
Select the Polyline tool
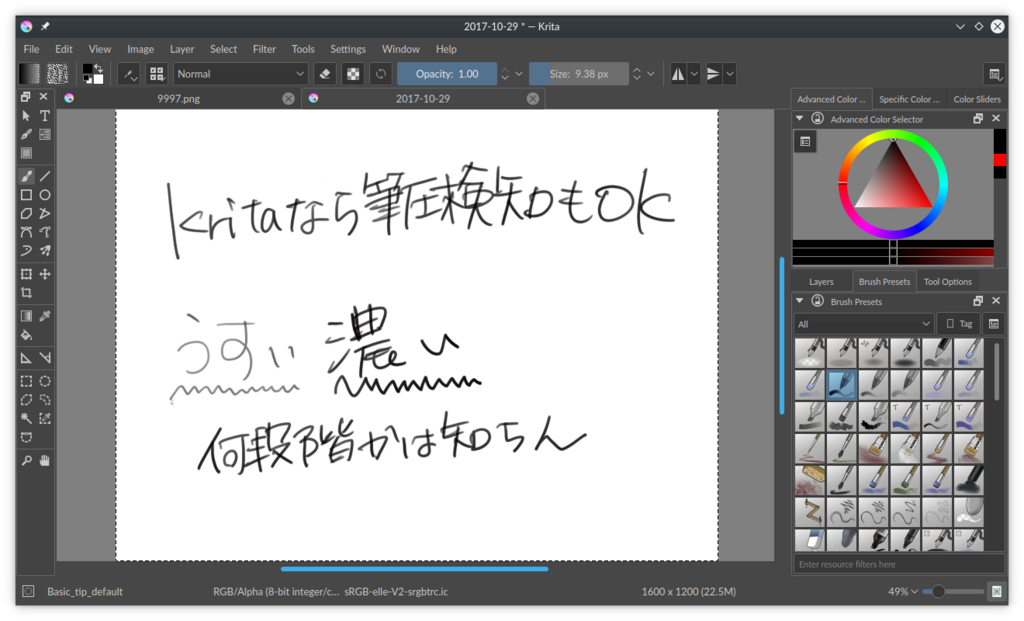44,213
